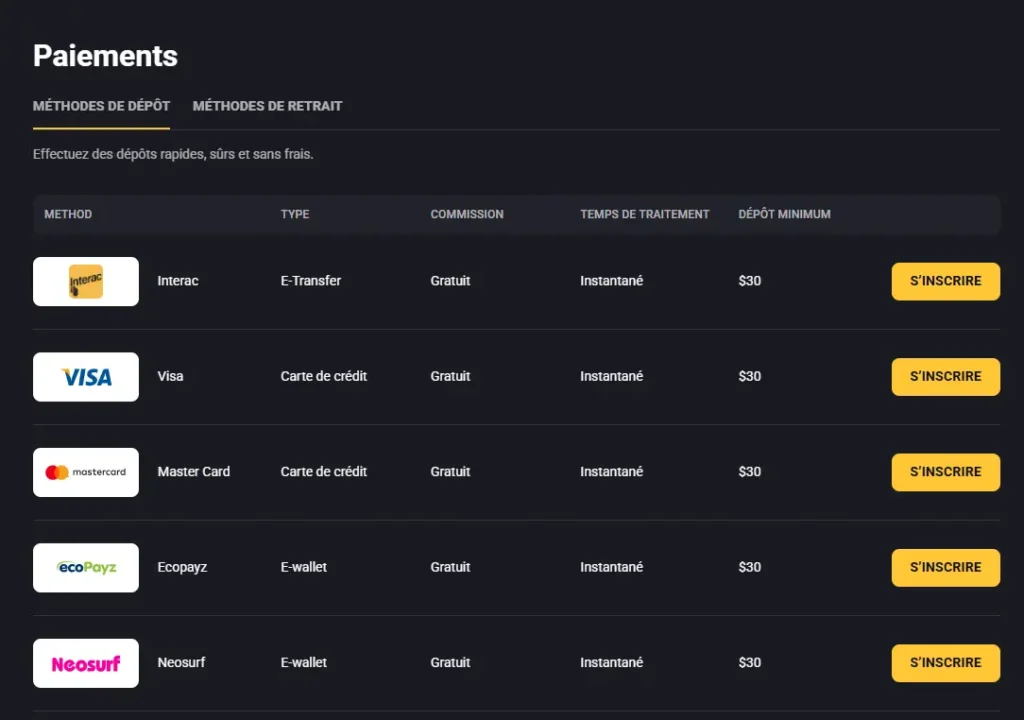Sign up via Master Card row button

[946, 472]
